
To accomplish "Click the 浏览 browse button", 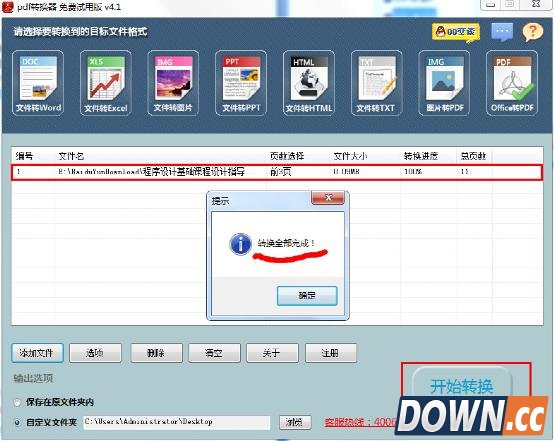I will tap(295, 422).
